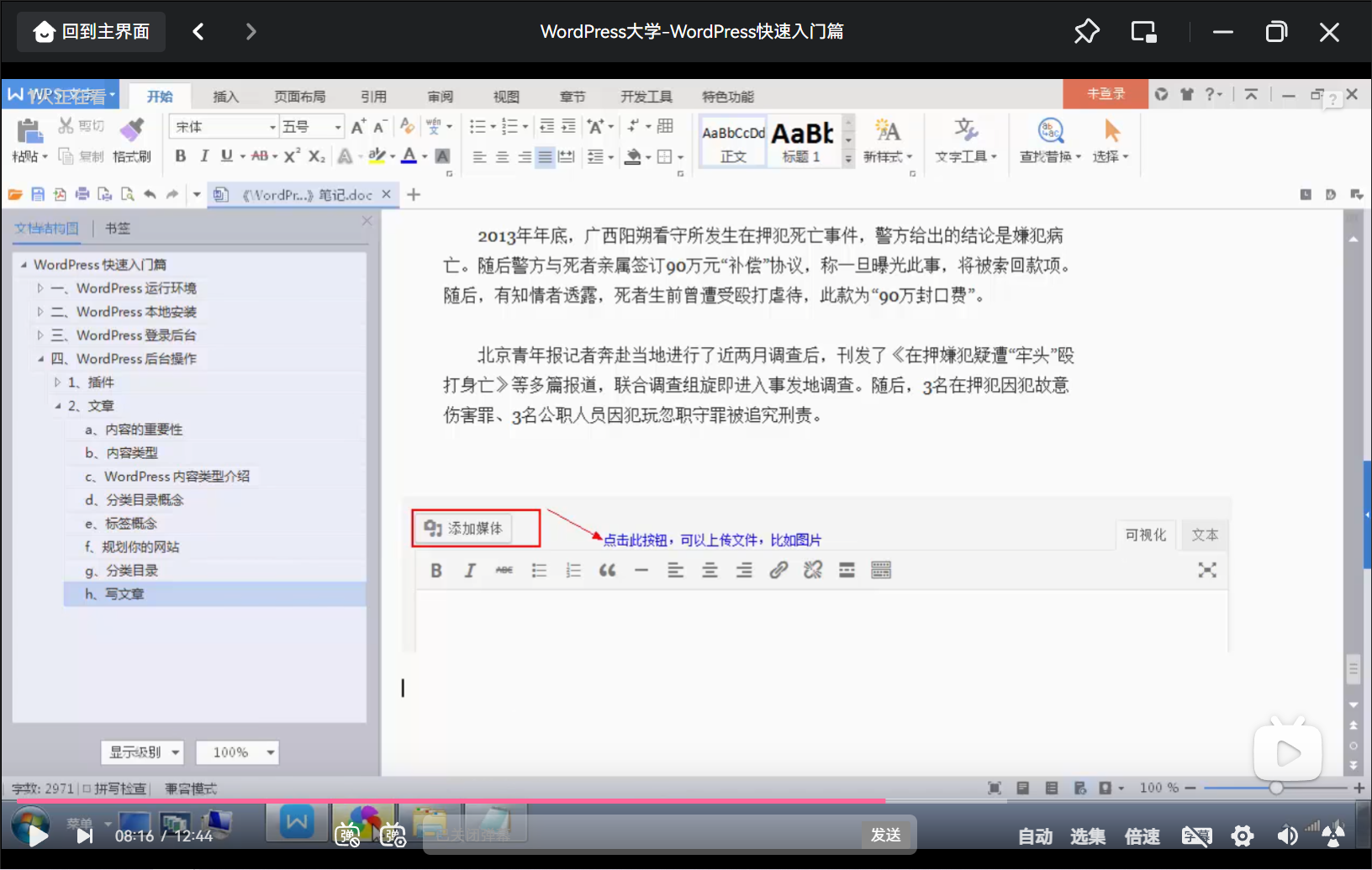Go forward with the right chevron arrow

[251, 32]
